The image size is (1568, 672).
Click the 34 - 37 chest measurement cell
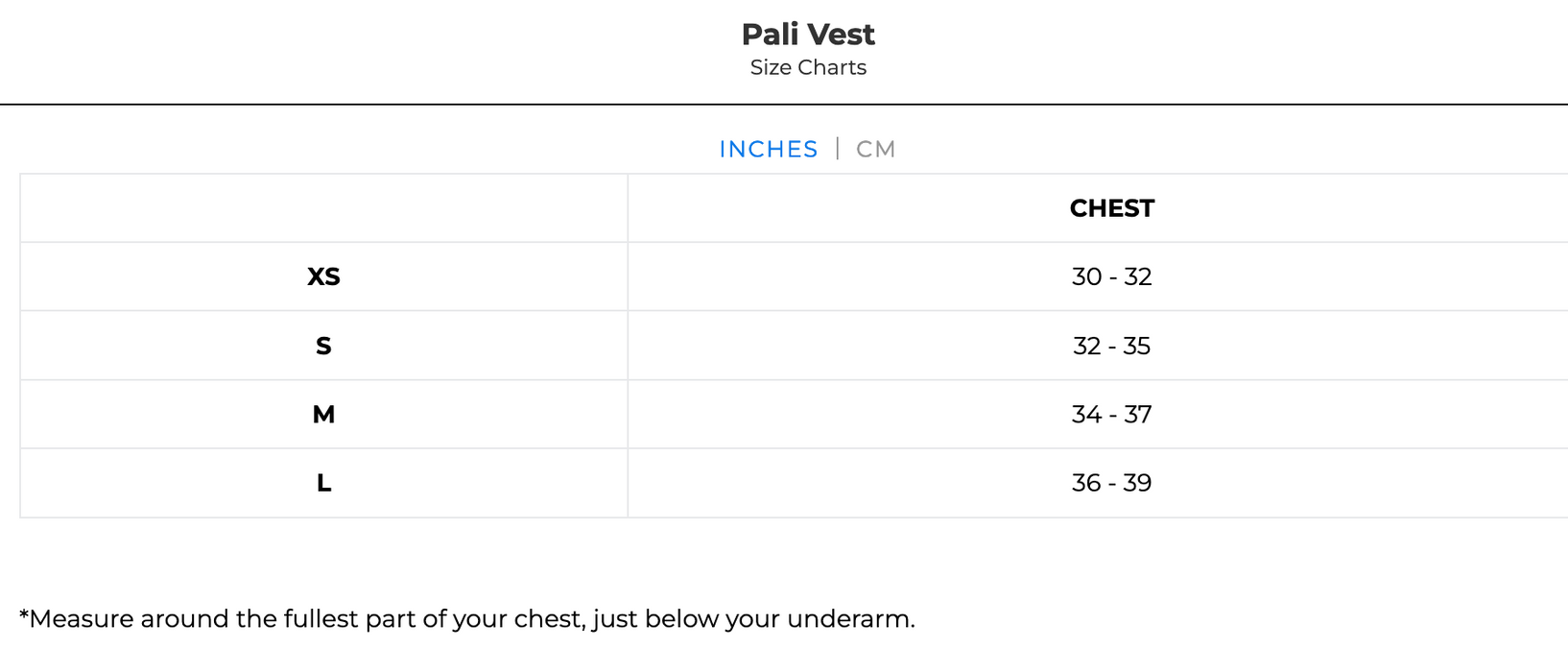point(1111,415)
